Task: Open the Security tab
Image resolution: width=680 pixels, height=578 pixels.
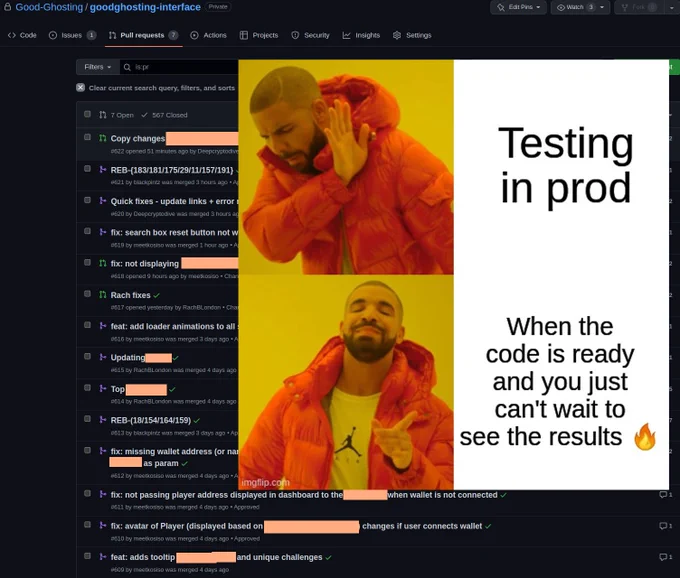Action: (x=311, y=35)
